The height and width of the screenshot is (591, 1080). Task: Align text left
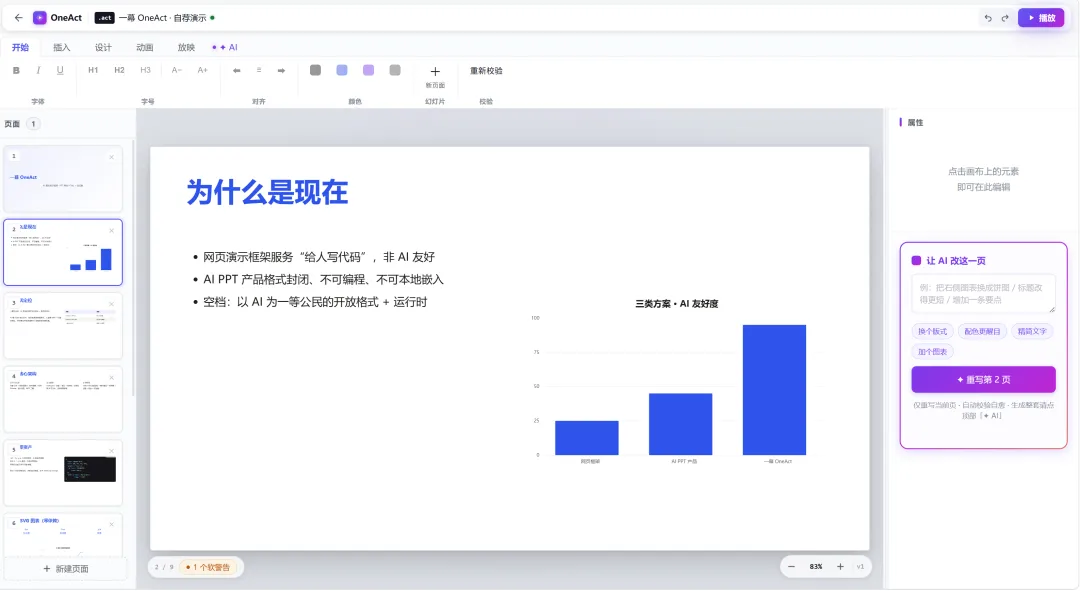[x=237, y=70]
